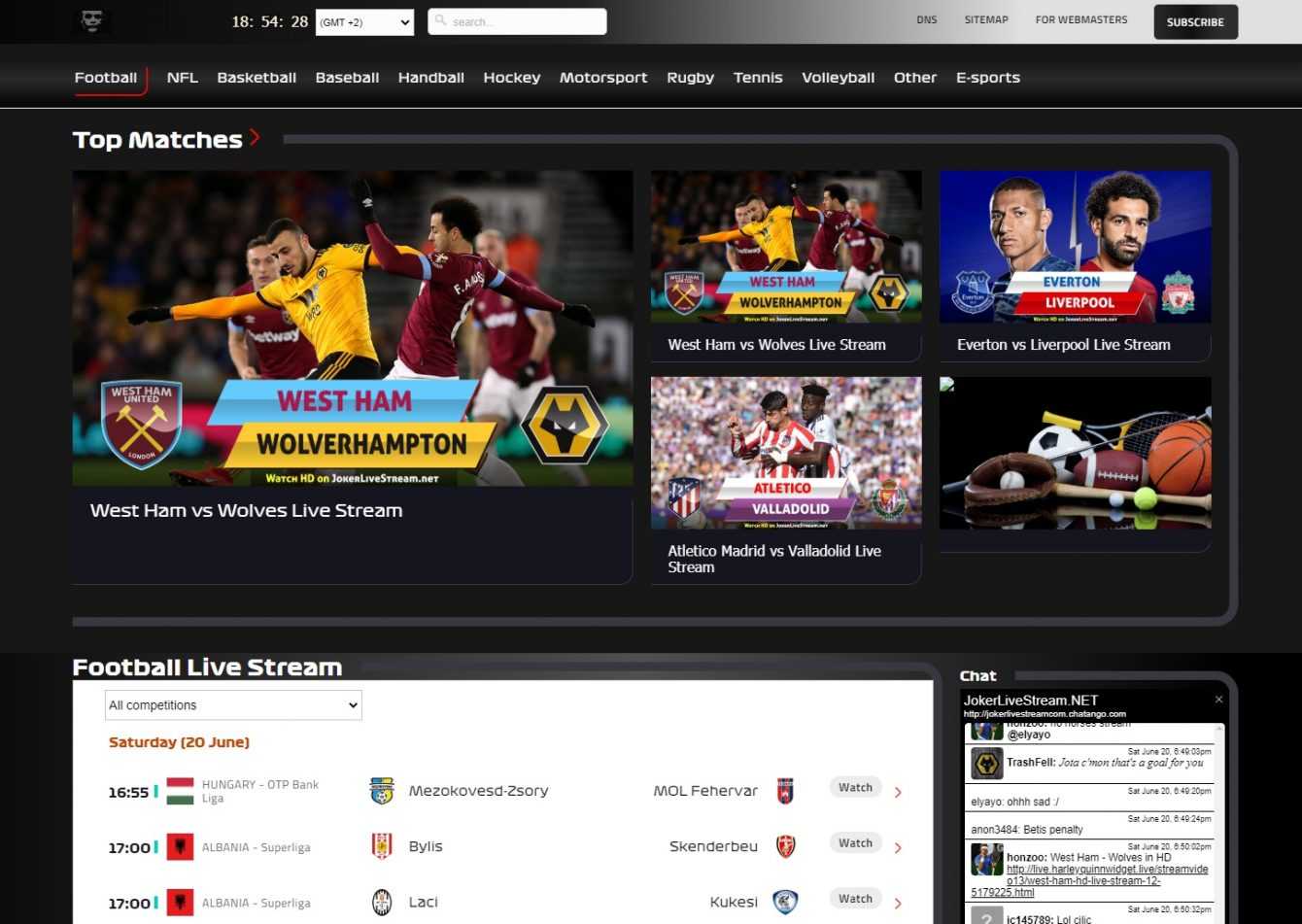Click the Laci team crest

tap(382, 902)
